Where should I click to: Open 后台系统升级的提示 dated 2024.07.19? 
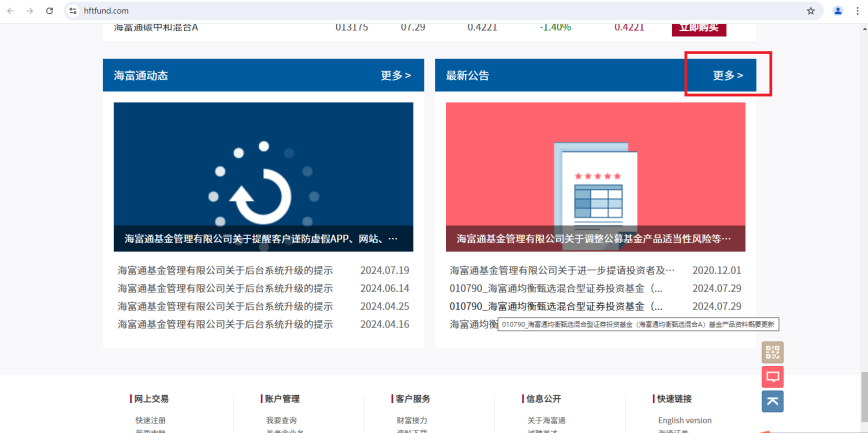click(225, 271)
